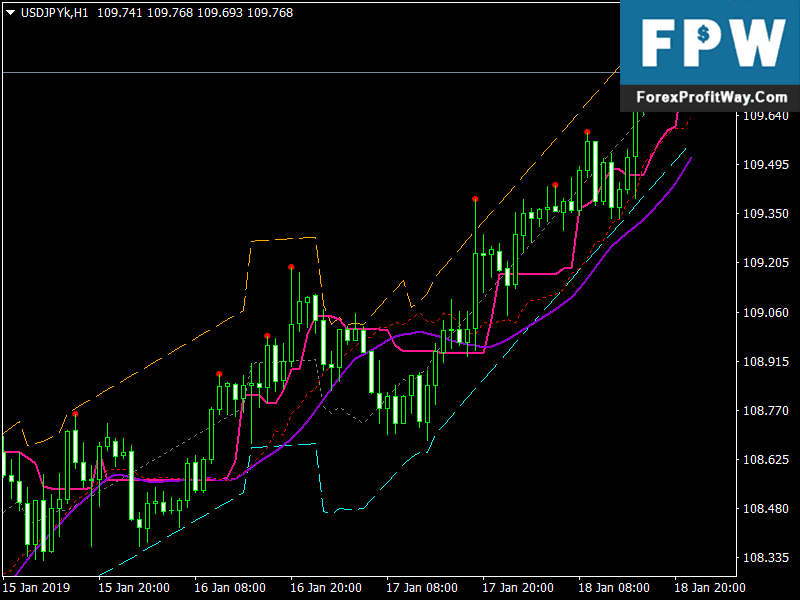Select the 16 Jan 08:00 time label

(x=230, y=588)
